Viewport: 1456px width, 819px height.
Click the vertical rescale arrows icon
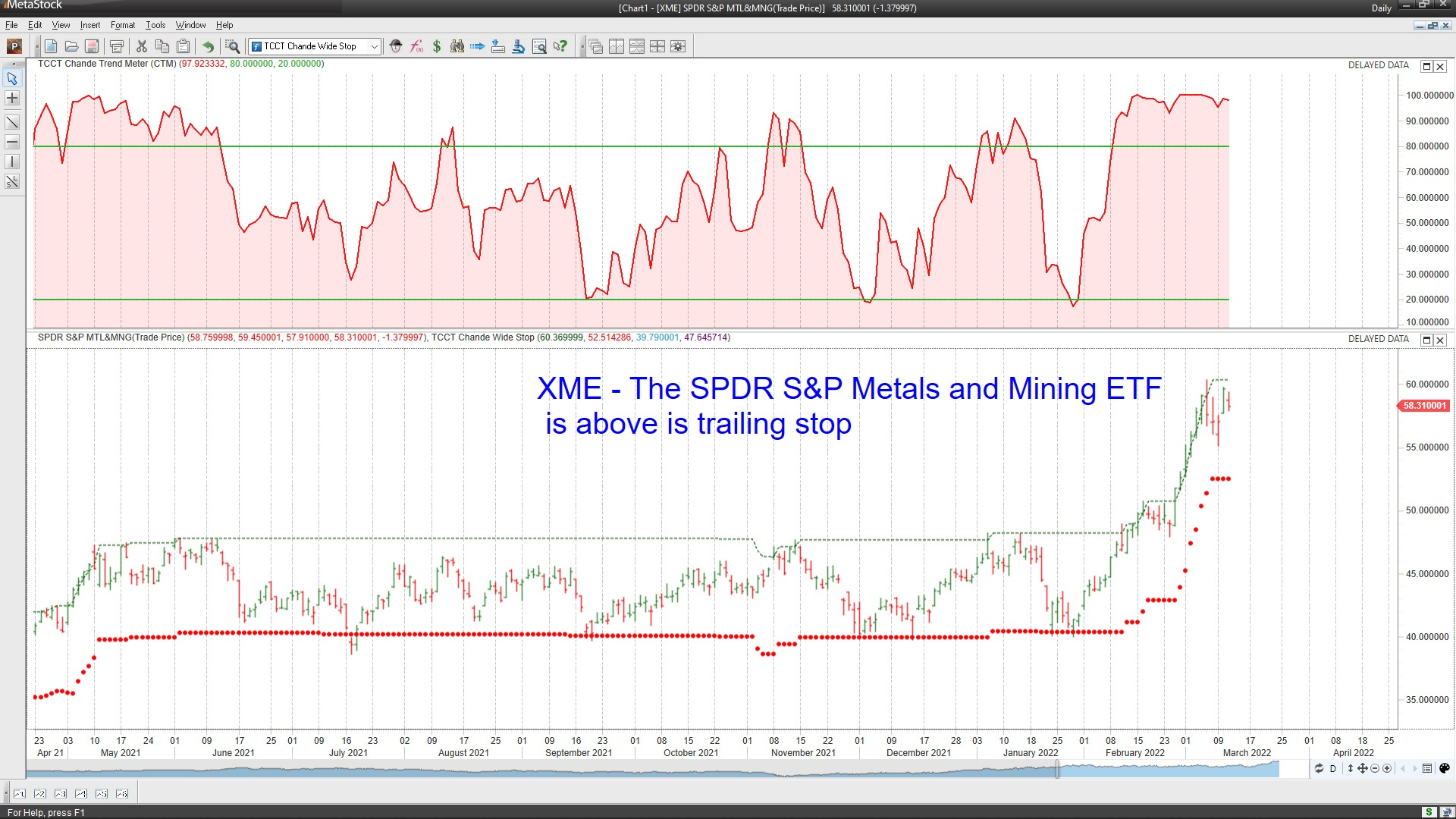point(1350,768)
